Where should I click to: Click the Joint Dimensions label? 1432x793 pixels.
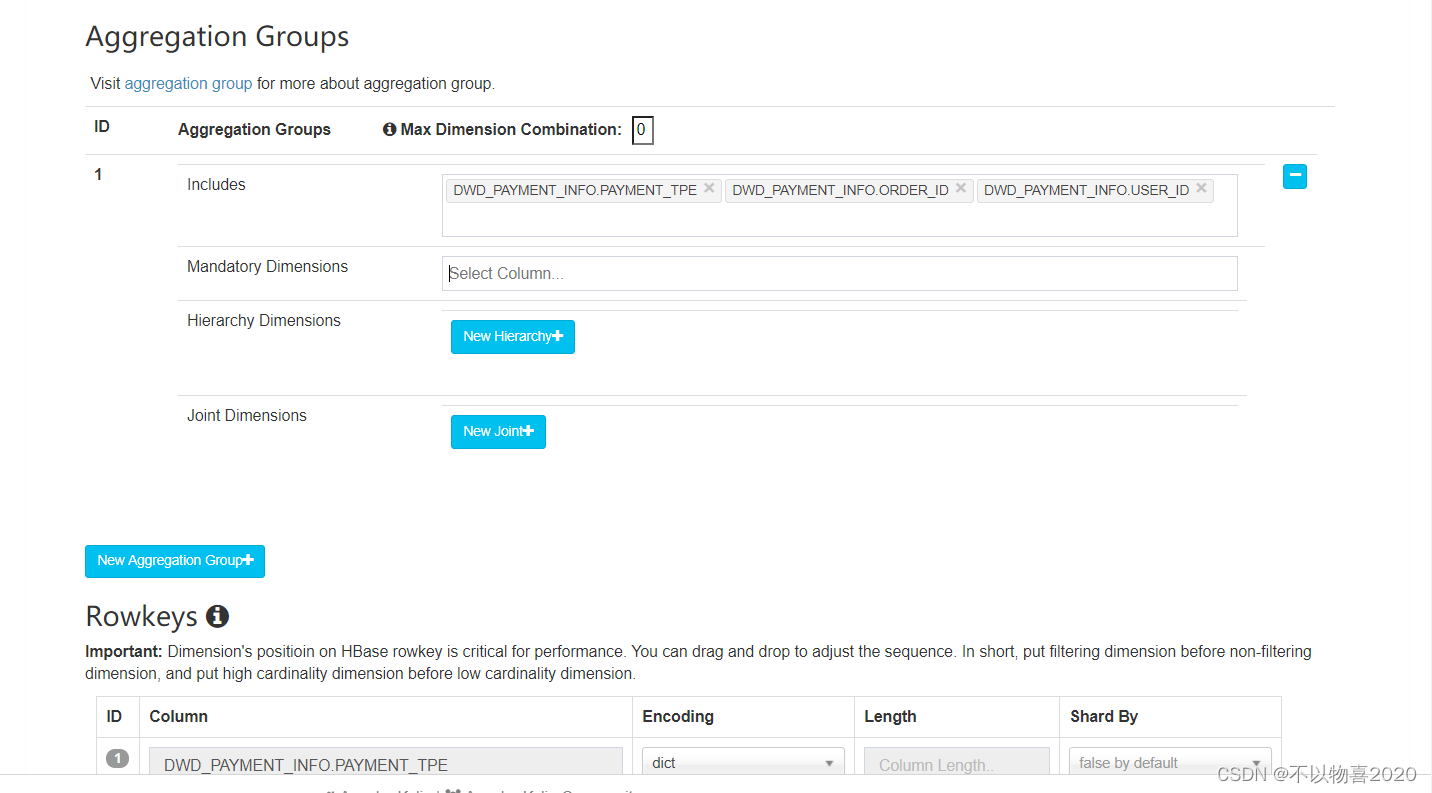pyautogui.click(x=247, y=415)
